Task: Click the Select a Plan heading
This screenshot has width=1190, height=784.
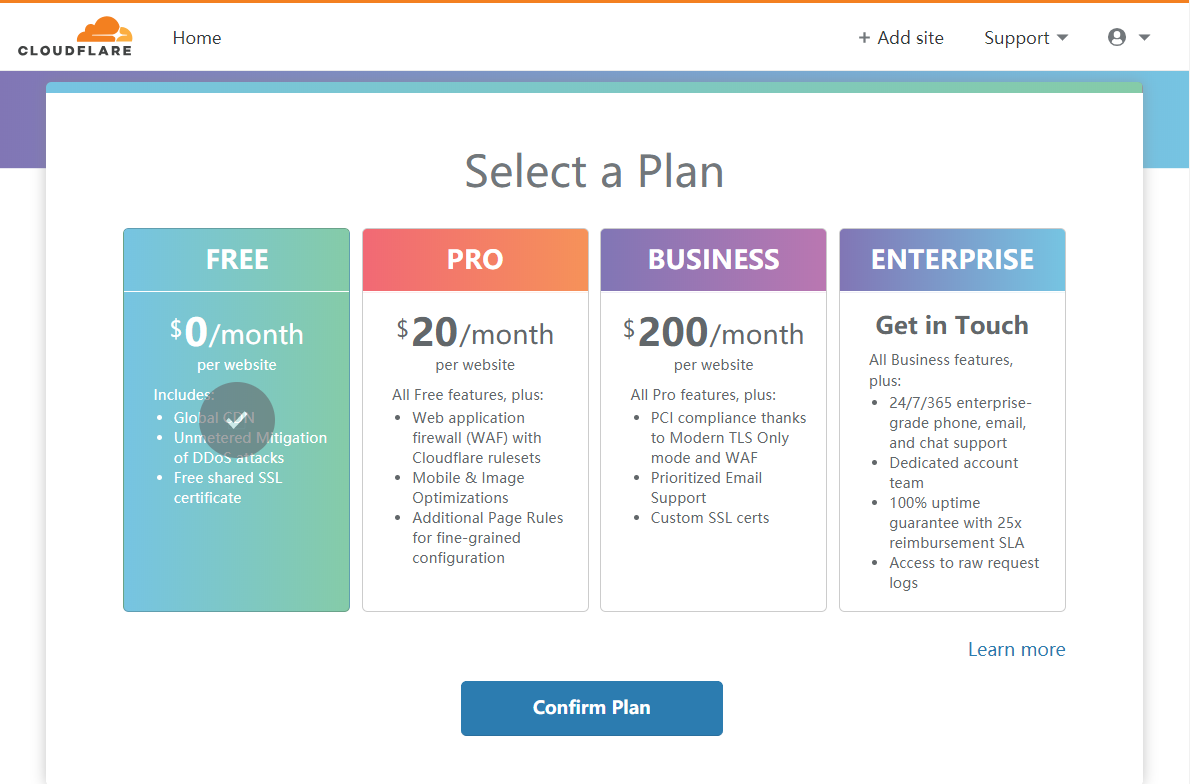Action: 594,172
